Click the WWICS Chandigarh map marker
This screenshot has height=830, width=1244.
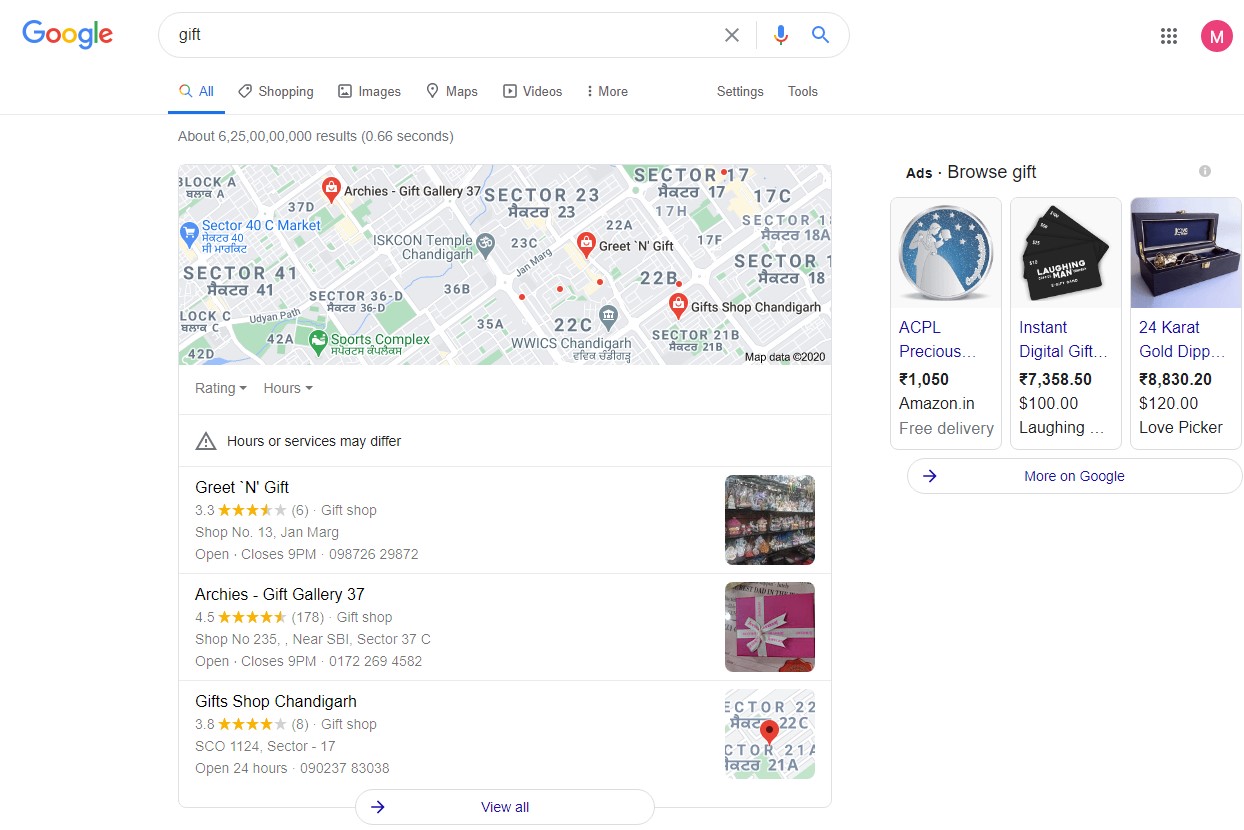coord(608,318)
